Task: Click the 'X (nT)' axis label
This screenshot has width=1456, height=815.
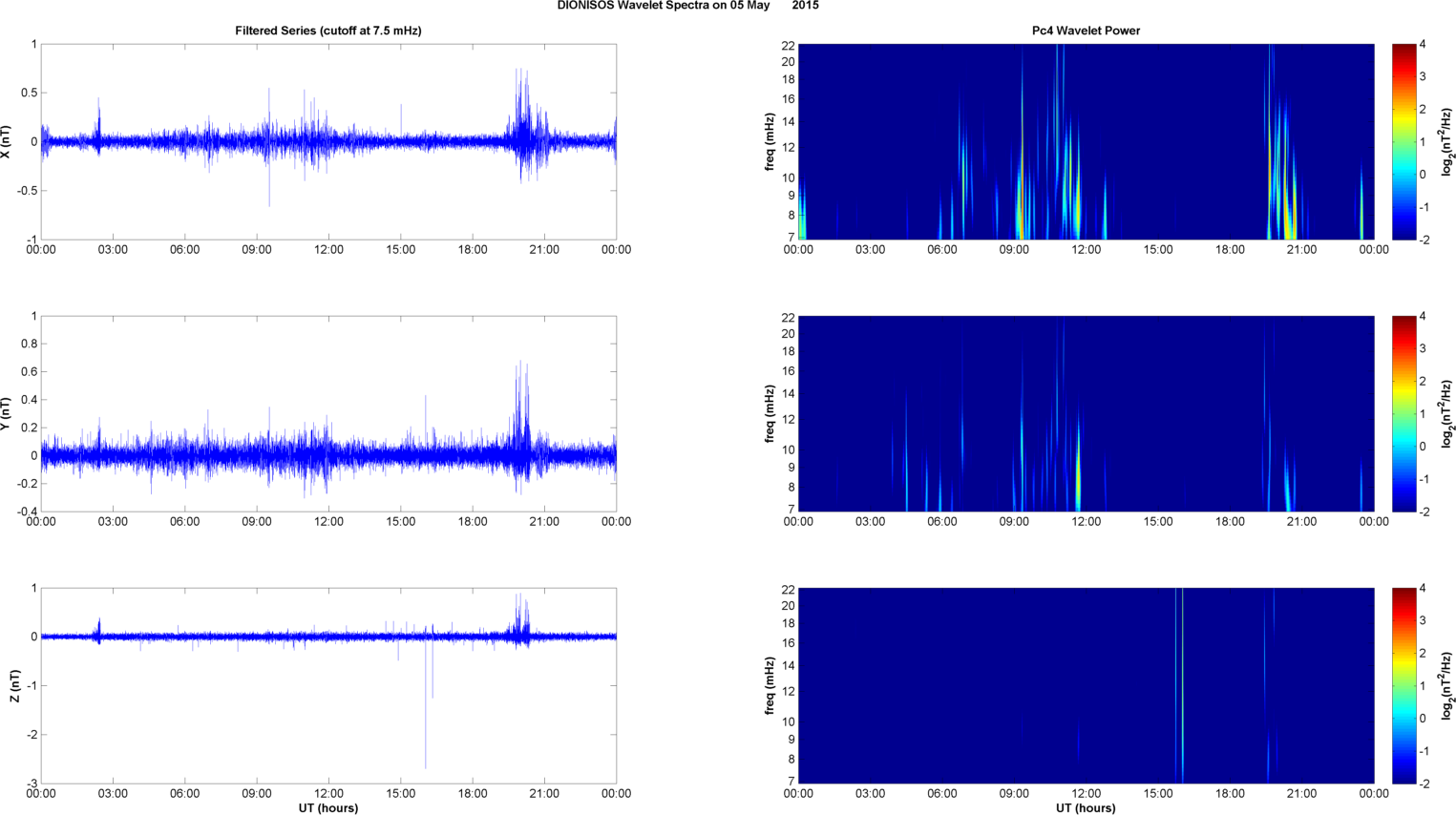Action: coord(7,141)
